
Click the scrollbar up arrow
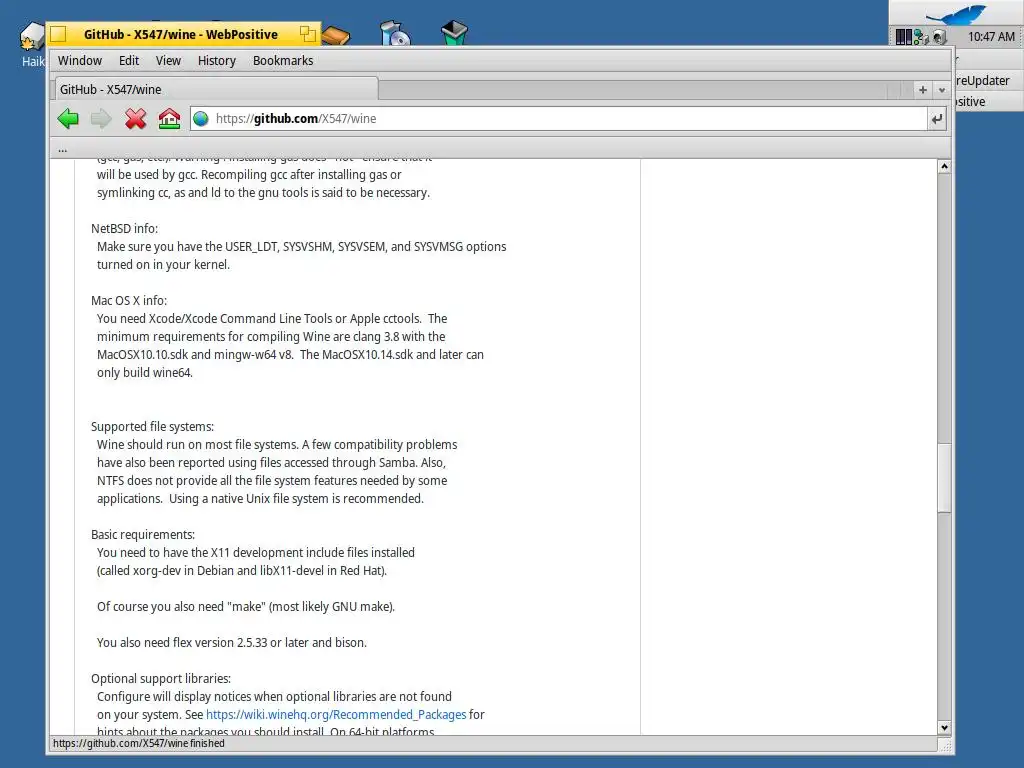[944, 167]
